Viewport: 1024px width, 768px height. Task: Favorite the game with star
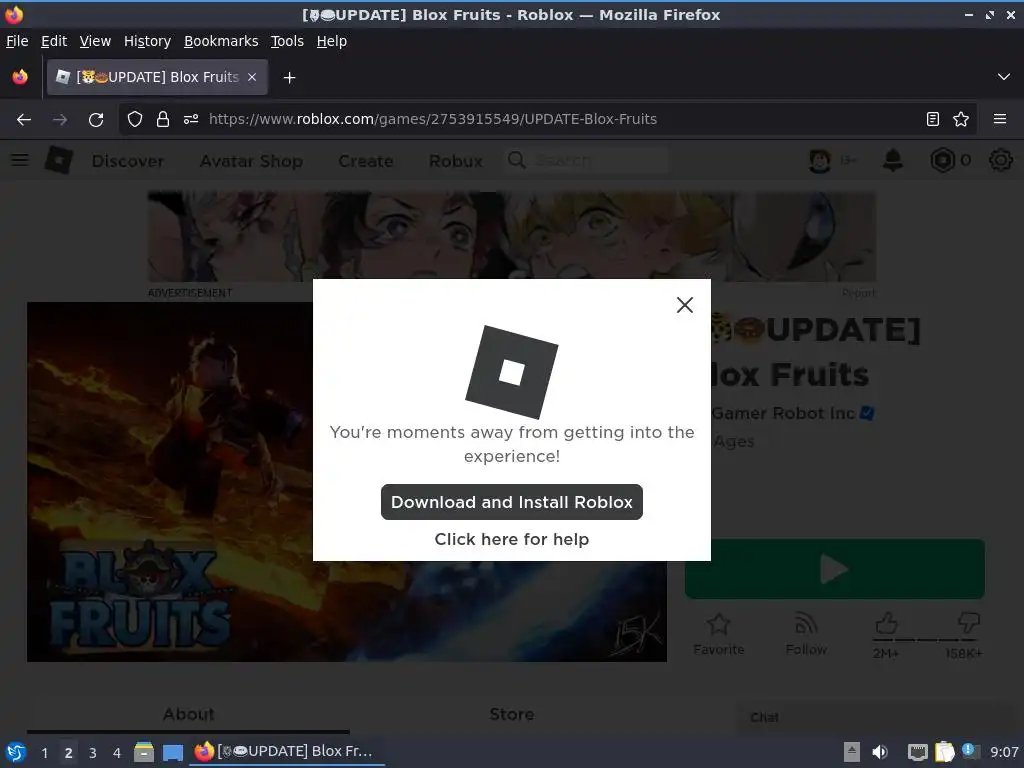[x=718, y=633]
